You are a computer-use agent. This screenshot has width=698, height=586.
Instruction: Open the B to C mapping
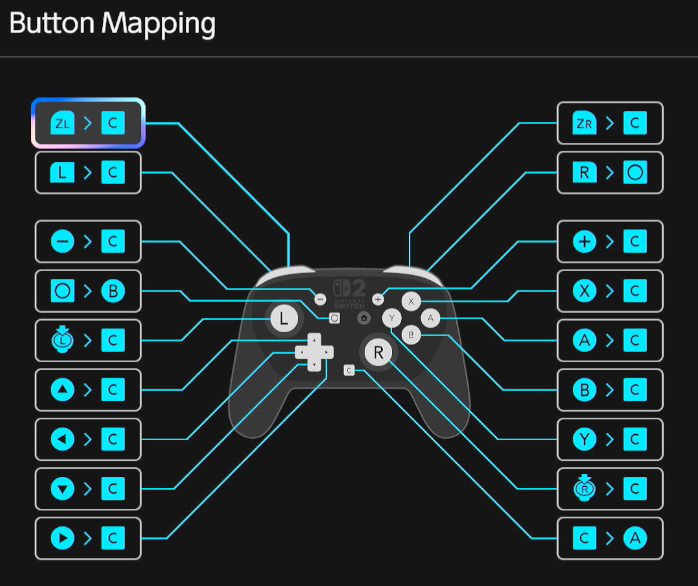[x=610, y=390]
